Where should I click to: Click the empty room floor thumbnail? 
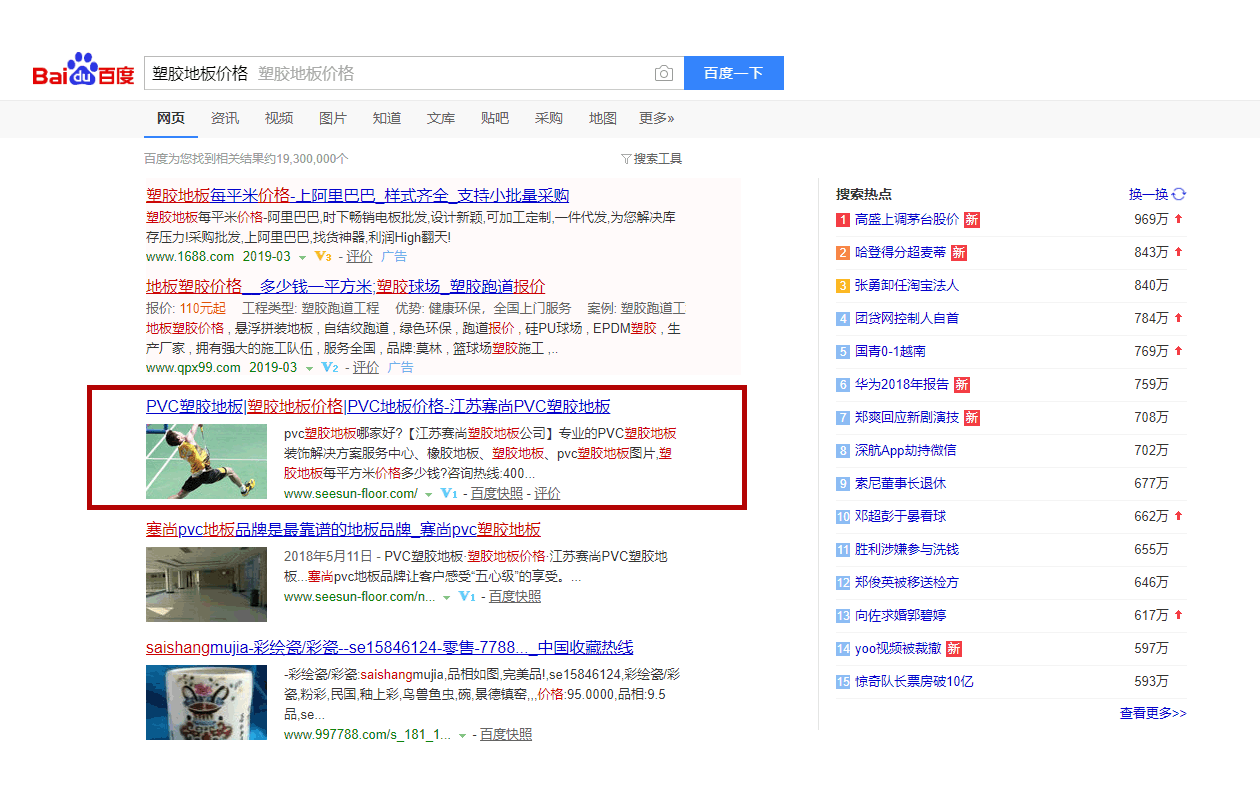(x=207, y=584)
